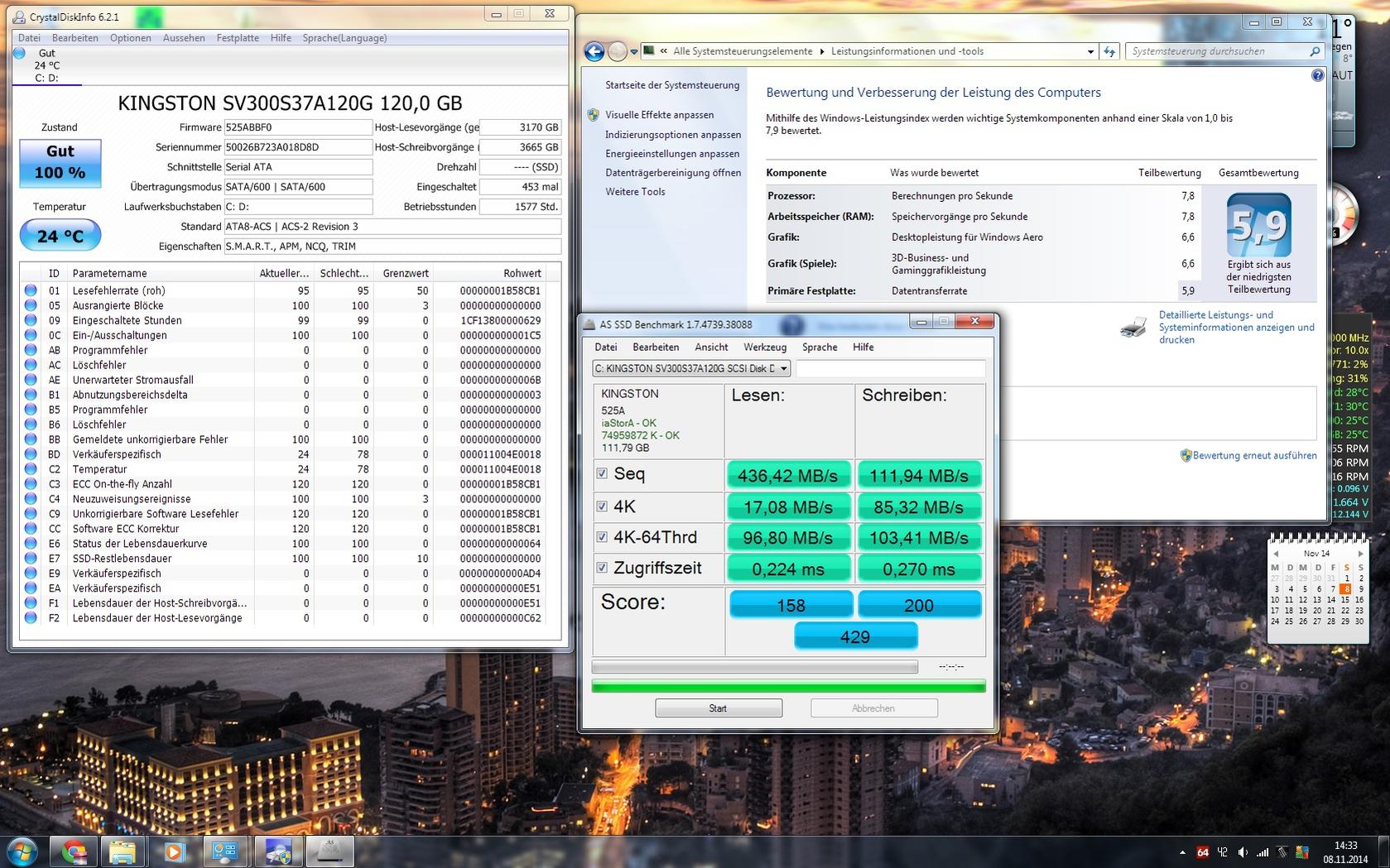The height and width of the screenshot is (868, 1390).
Task: Uncheck the Seq benchmark checkbox
Action: pyautogui.click(x=602, y=474)
